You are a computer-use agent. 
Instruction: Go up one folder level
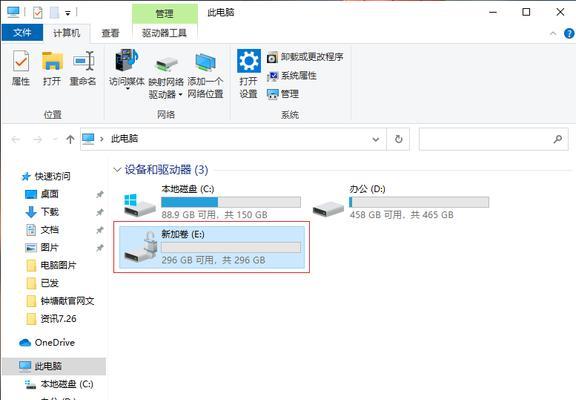coord(70,139)
